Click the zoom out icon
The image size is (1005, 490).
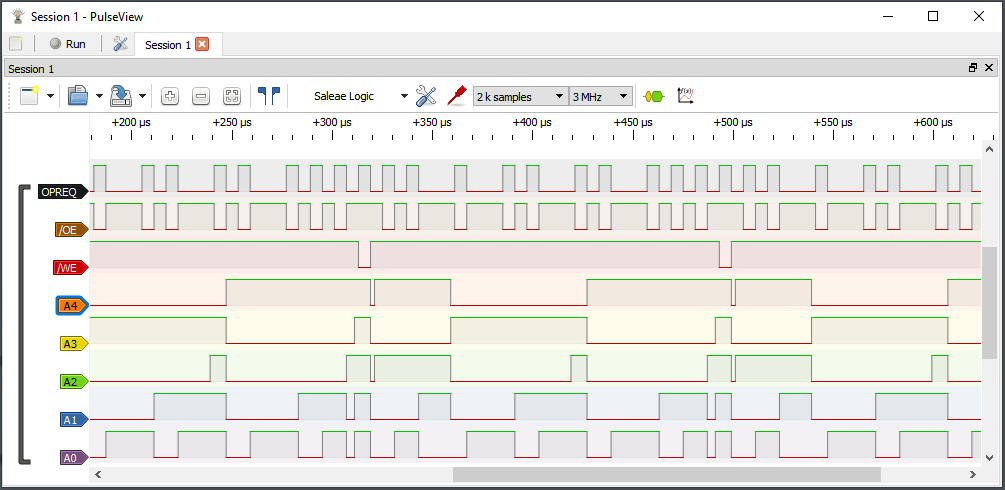click(201, 96)
